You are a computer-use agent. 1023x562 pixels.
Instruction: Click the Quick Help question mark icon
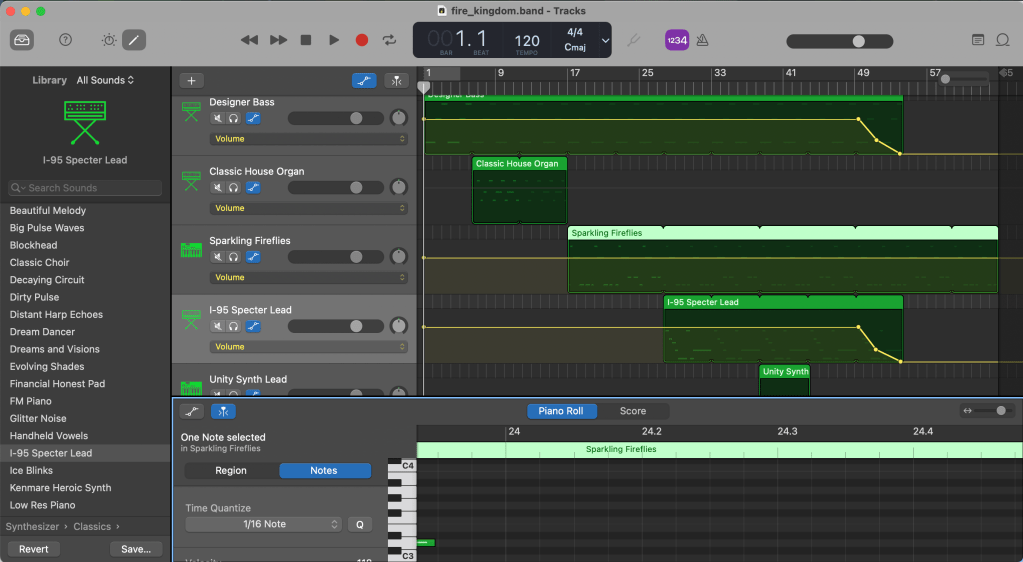click(x=65, y=40)
